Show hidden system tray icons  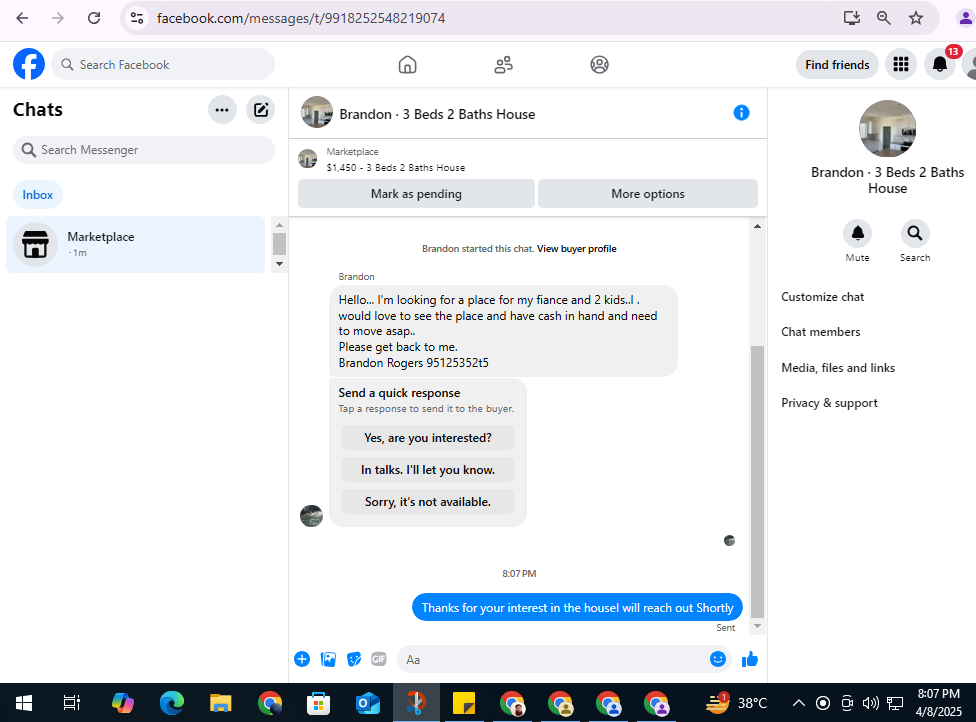pyautogui.click(x=798, y=703)
